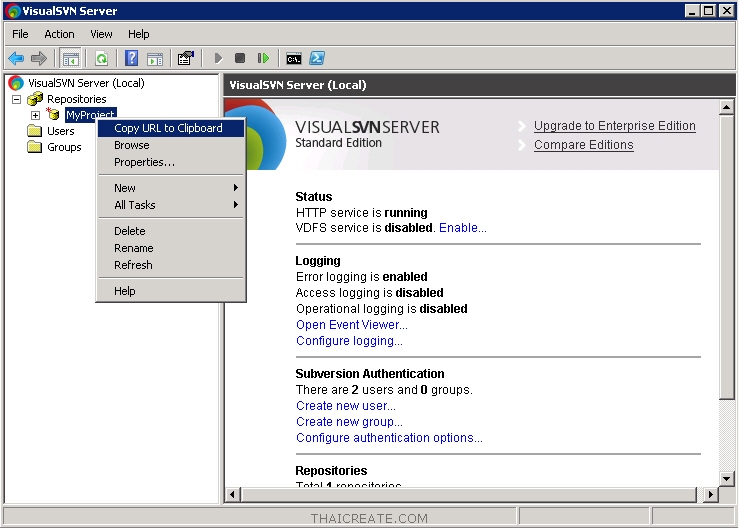739x528 pixels.
Task: Select Refresh in the context menu
Action: (x=171, y=264)
